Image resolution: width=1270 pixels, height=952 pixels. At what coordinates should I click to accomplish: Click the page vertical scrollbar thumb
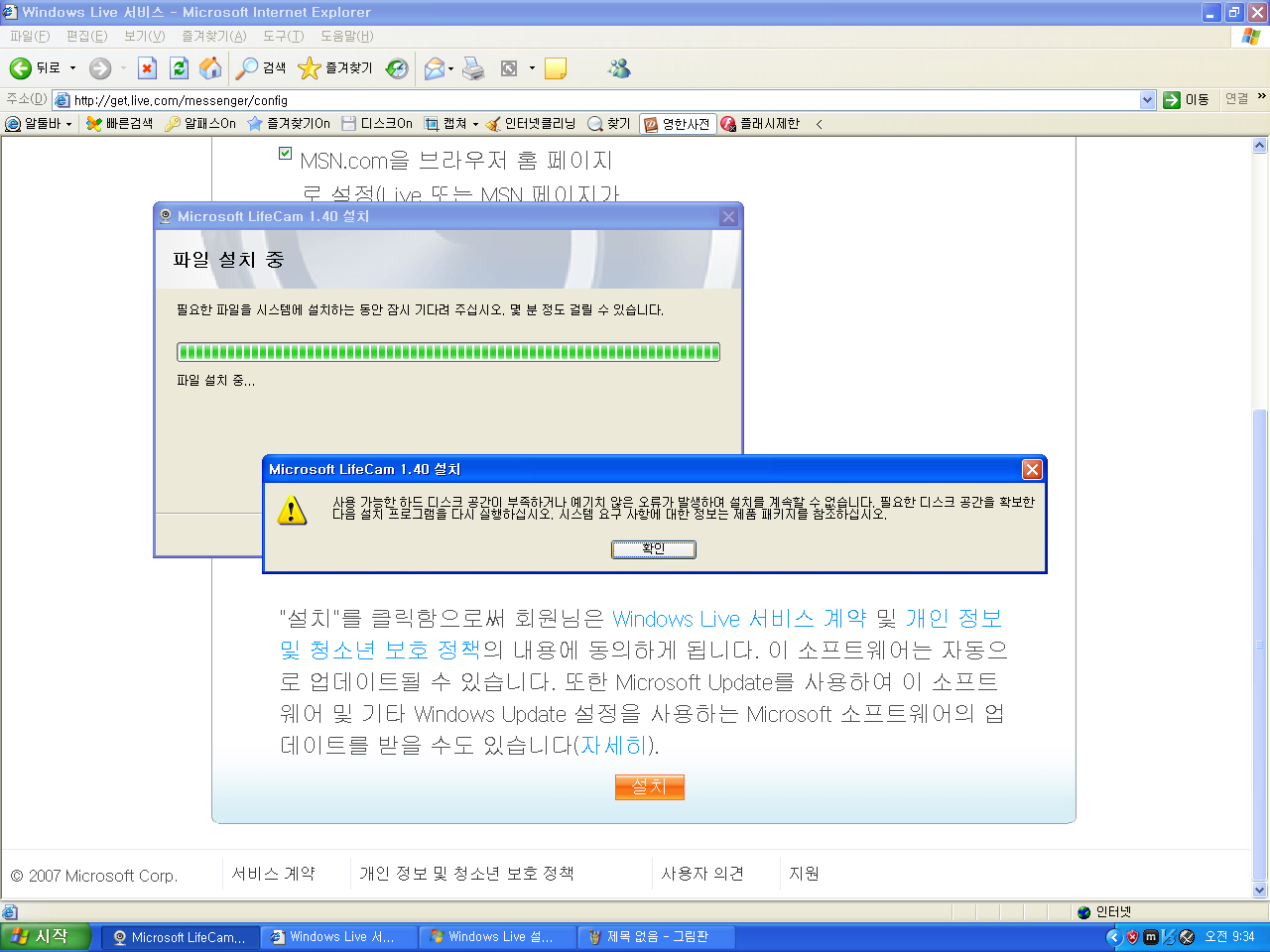coord(1260,645)
